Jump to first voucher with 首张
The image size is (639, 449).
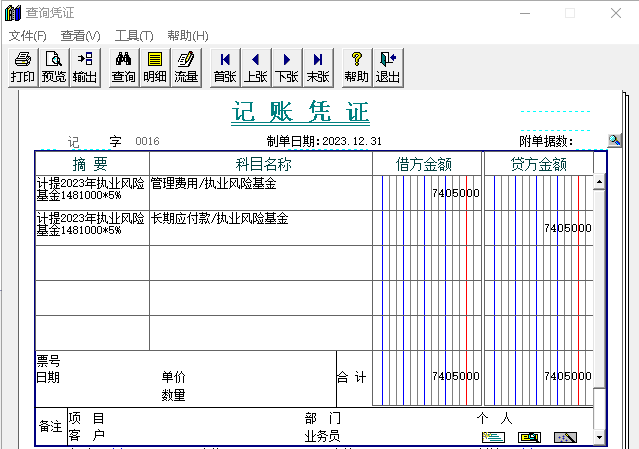coord(225,67)
